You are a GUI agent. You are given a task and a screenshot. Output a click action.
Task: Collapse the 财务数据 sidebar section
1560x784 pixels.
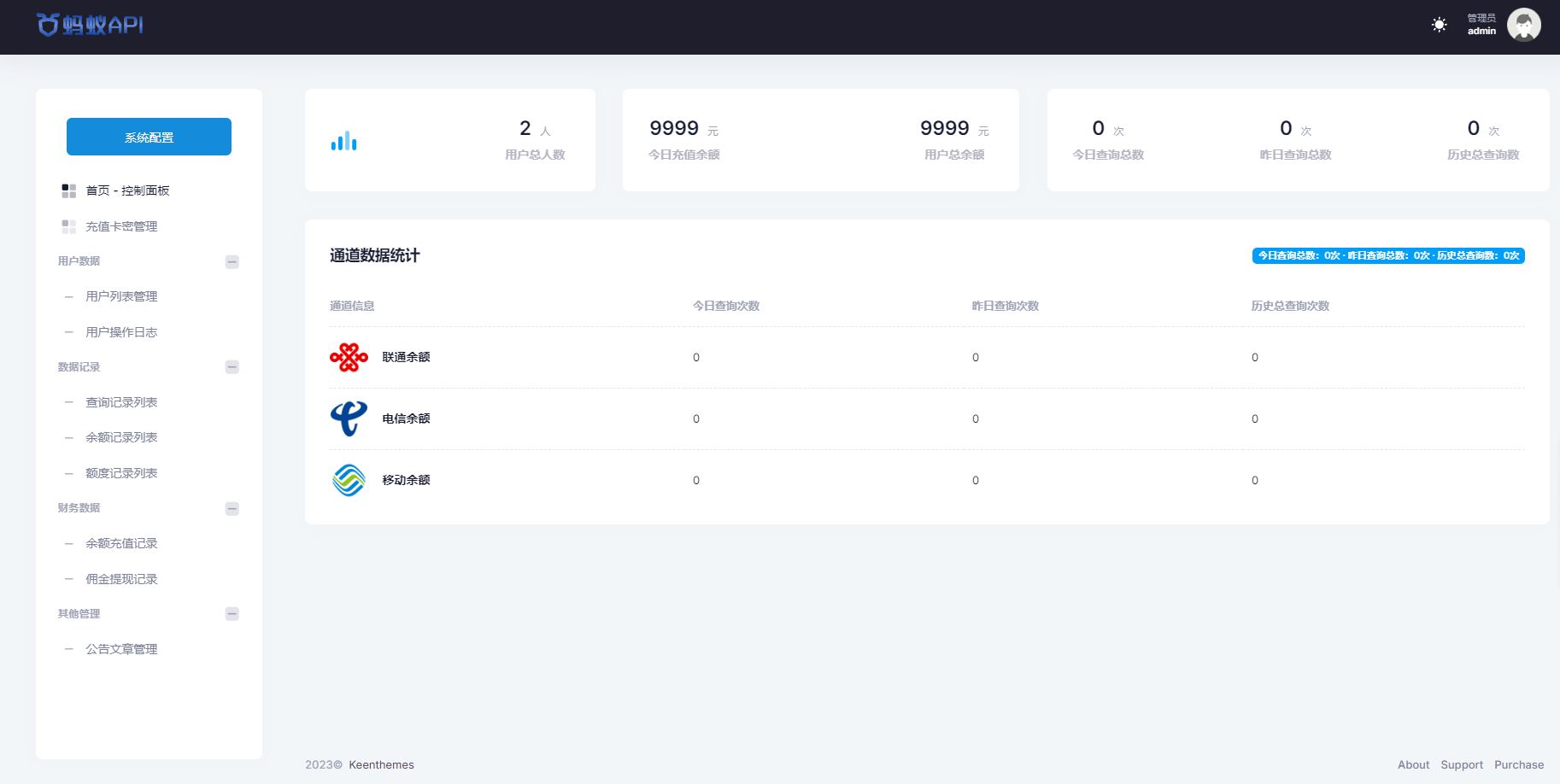point(232,509)
